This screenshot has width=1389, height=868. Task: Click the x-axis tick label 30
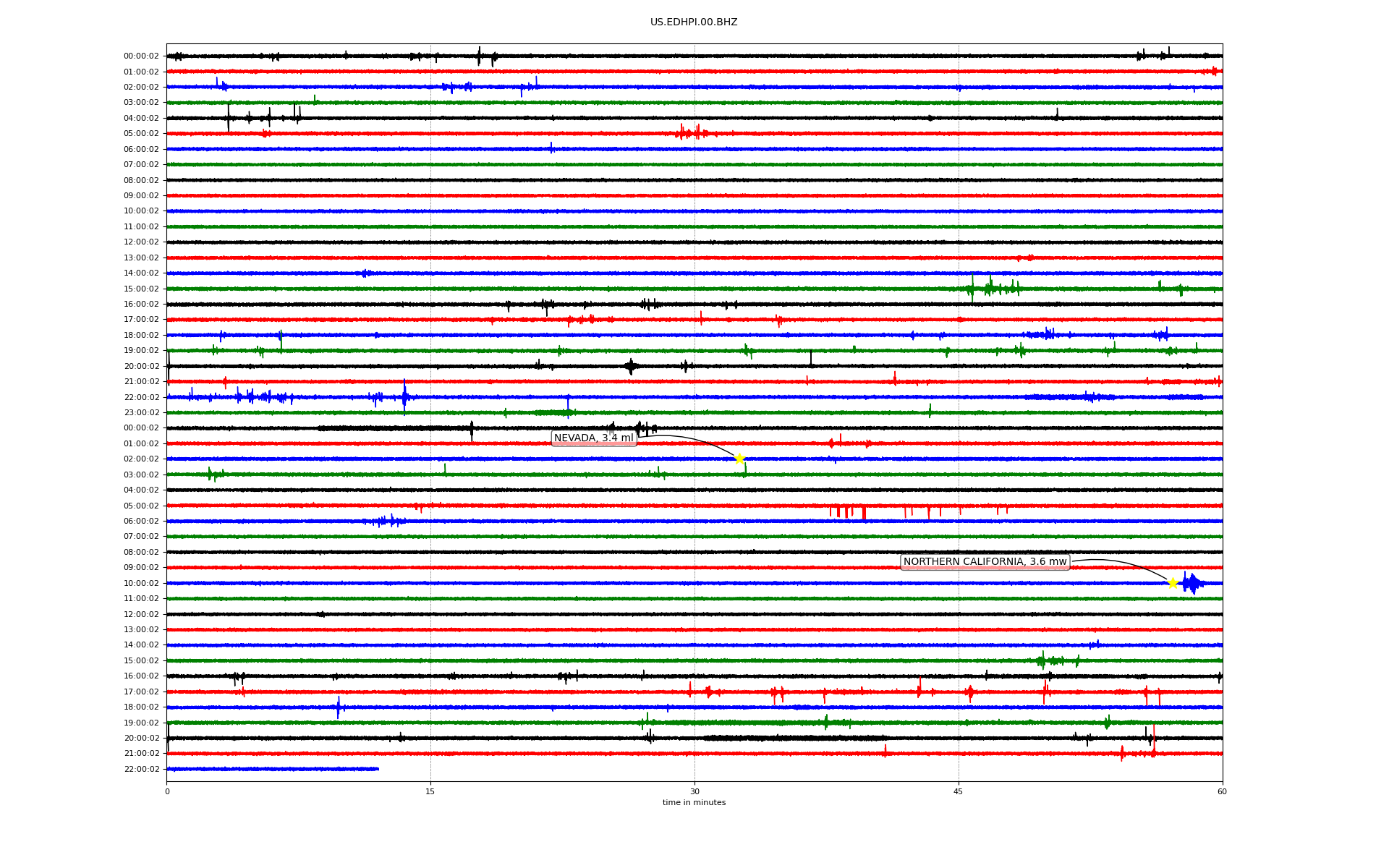pos(694,791)
